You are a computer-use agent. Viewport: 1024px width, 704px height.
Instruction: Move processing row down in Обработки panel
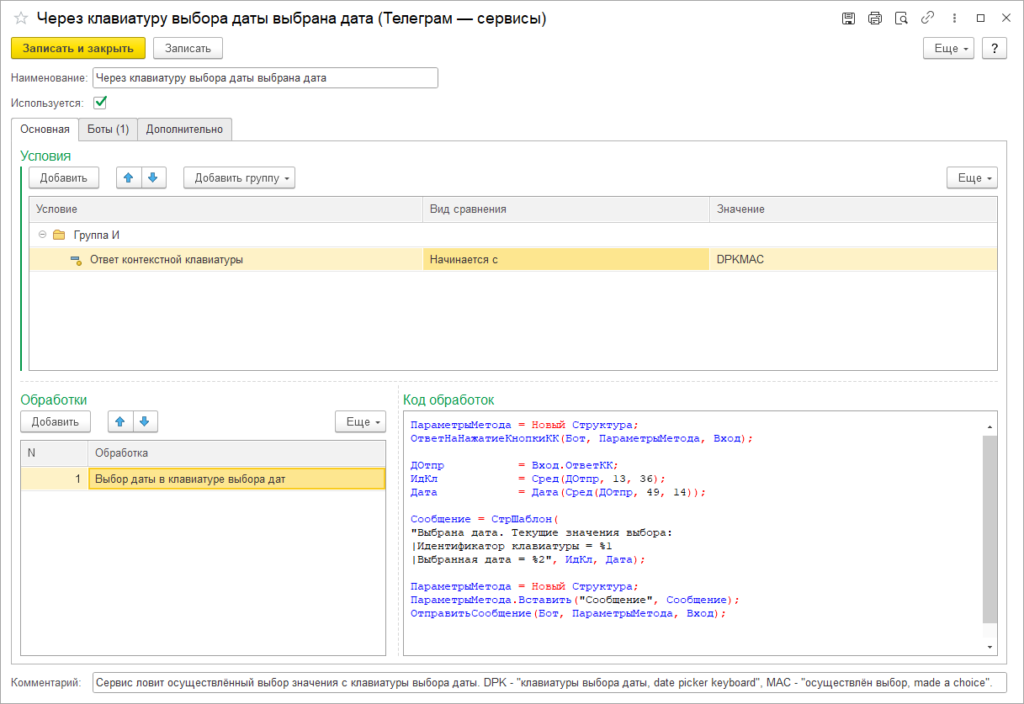(x=144, y=422)
